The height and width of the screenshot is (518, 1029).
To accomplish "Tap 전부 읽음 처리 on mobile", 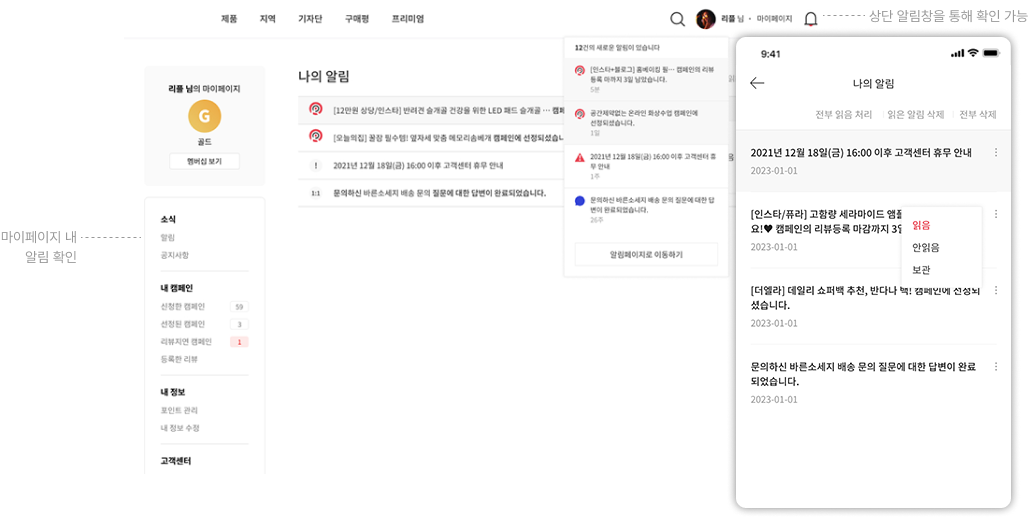I will [x=843, y=115].
